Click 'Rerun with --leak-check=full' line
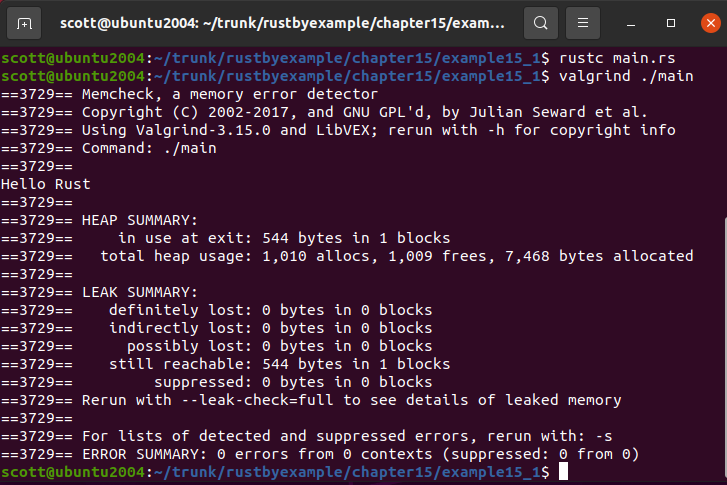Viewport: 727px width, 485px height. point(311,401)
